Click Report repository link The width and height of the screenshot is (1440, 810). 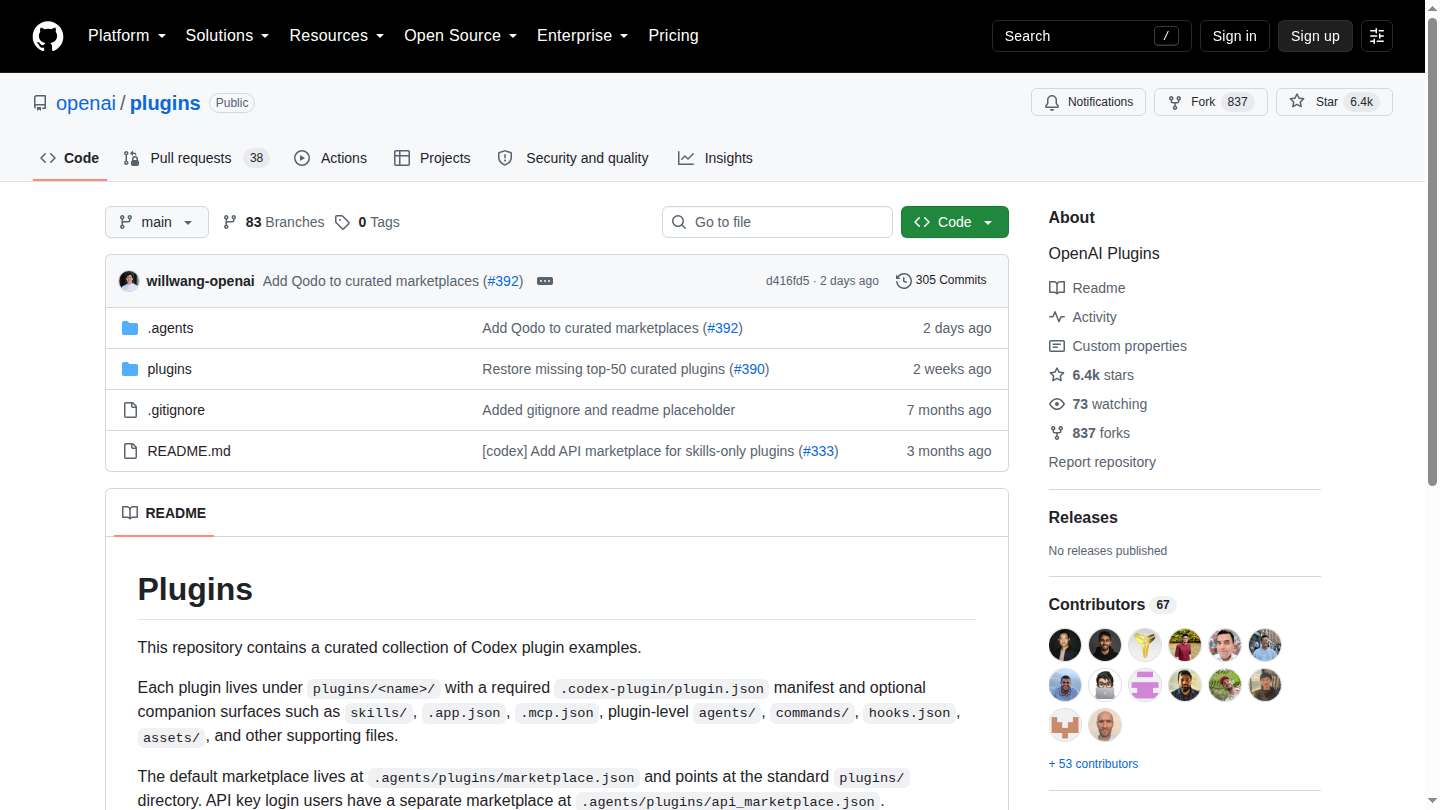click(x=1102, y=462)
